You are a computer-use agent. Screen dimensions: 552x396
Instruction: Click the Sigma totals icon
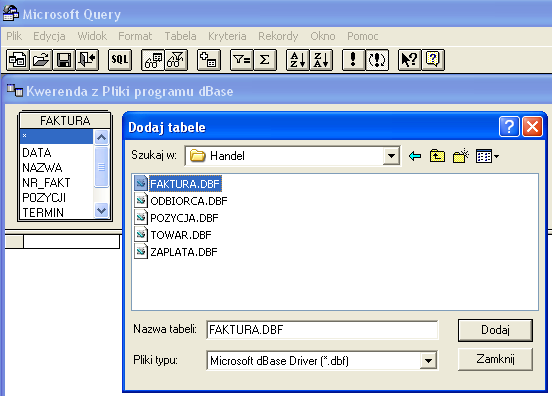pos(265,60)
